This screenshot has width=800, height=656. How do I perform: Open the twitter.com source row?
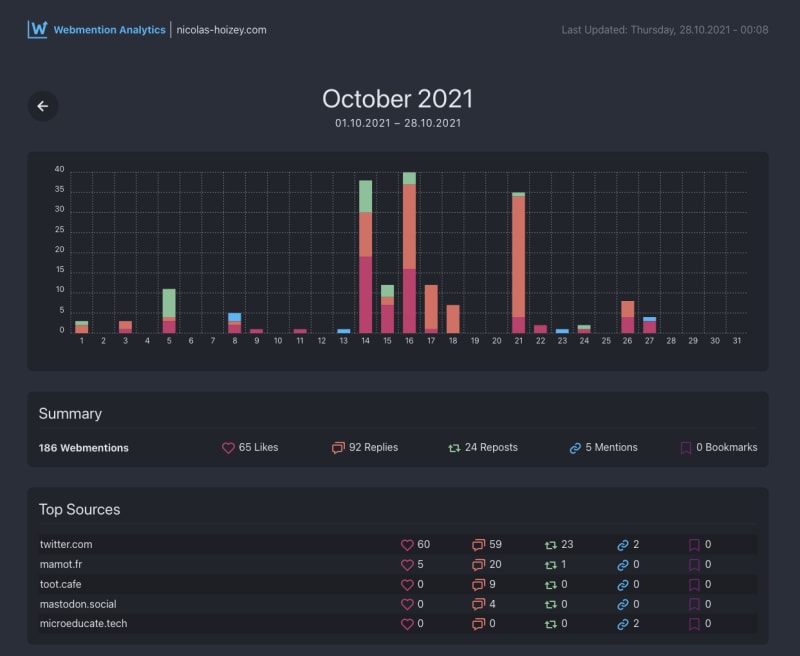click(398, 544)
